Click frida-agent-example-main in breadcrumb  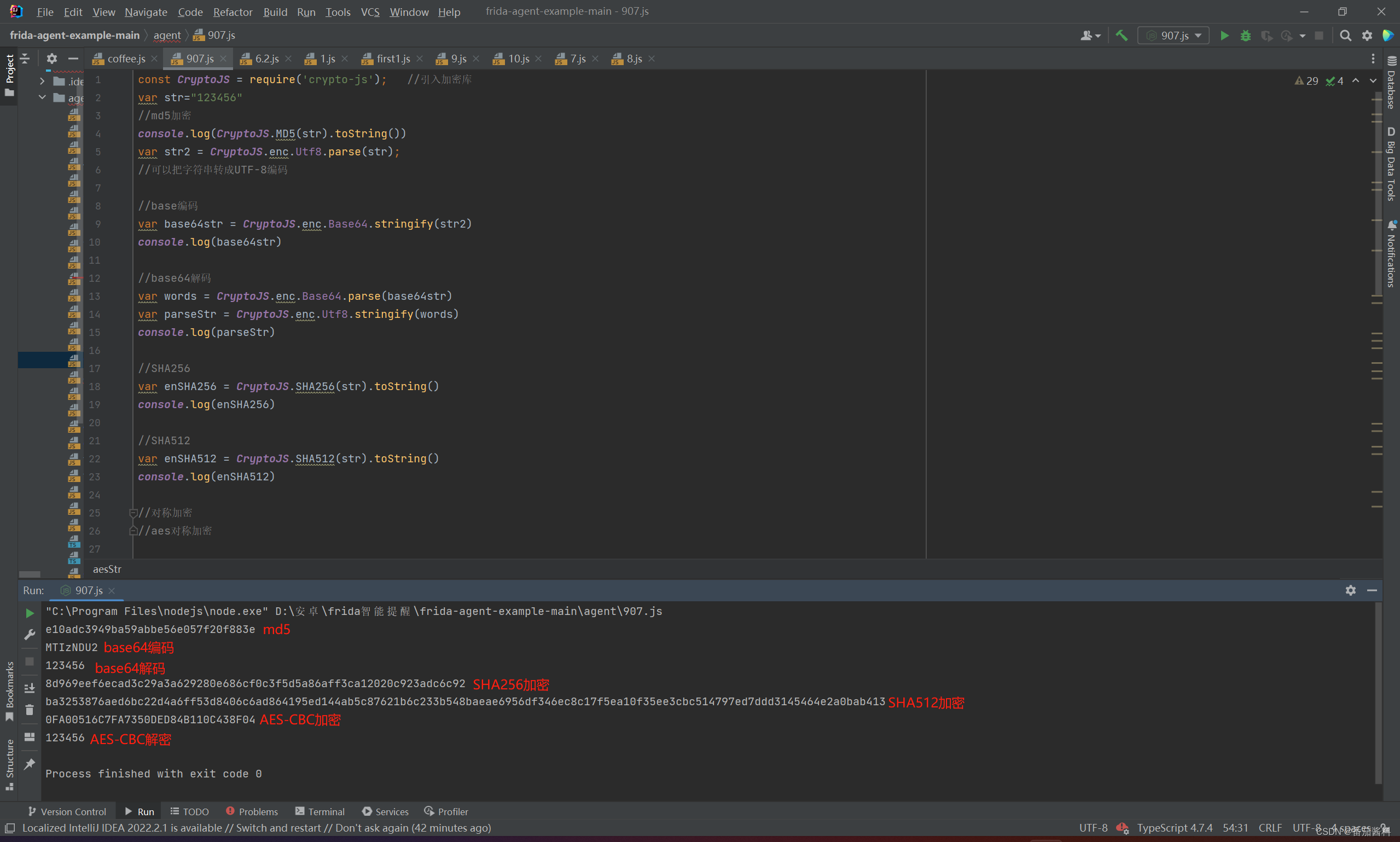coord(74,35)
